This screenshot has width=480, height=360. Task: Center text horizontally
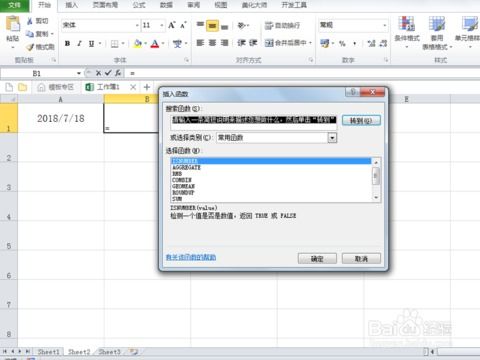212,43
